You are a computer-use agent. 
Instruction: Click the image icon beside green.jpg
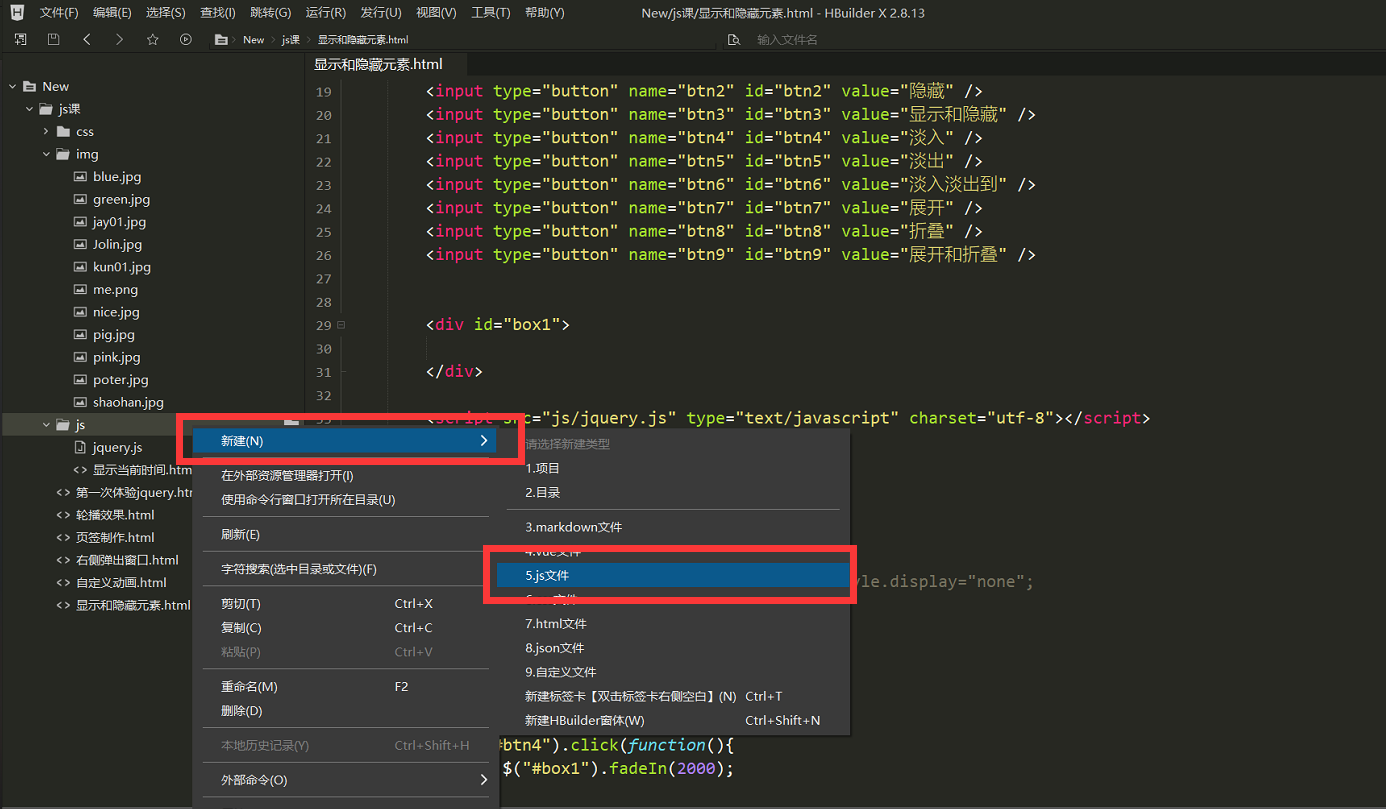point(80,199)
